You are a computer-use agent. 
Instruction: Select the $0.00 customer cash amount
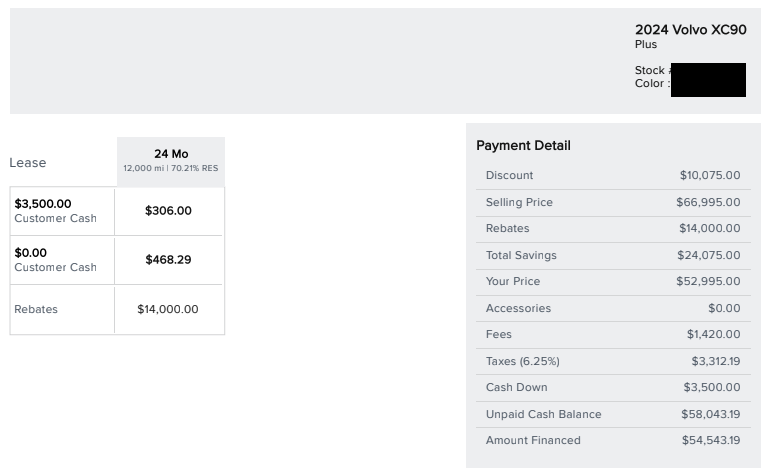pos(30,253)
